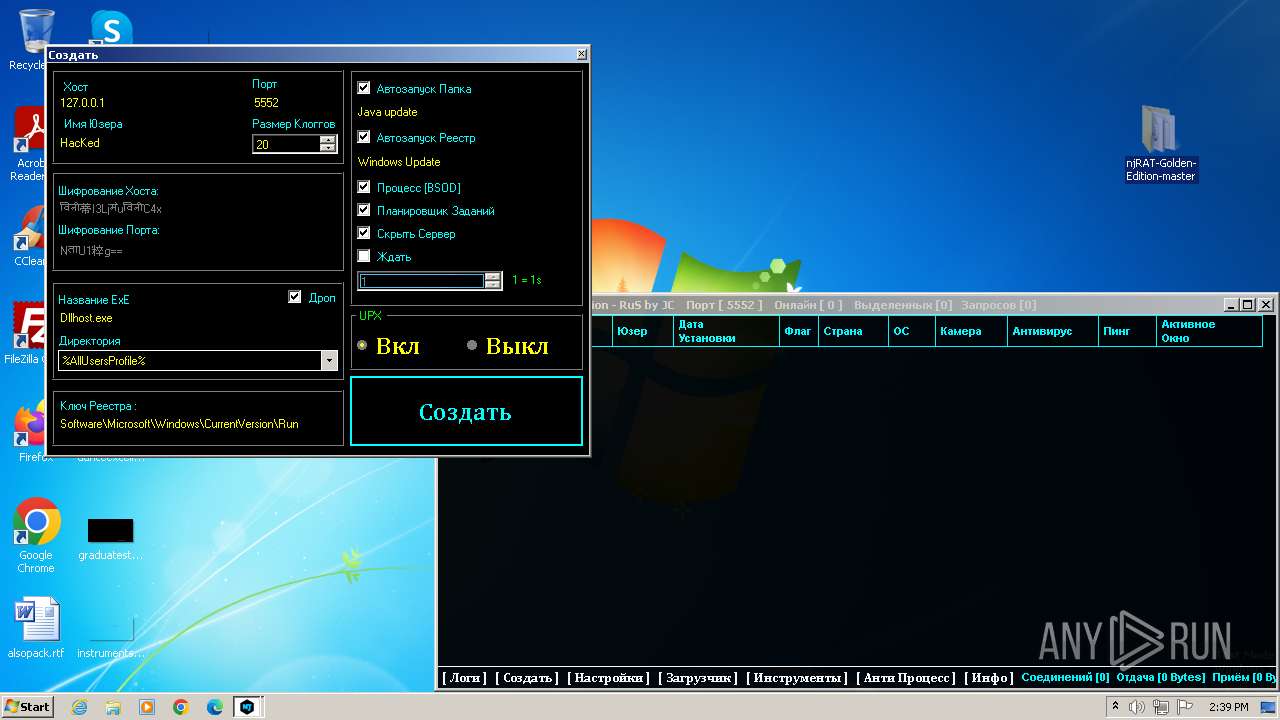Screen dimensions: 1280x720
Task: Sort by the Антивирус column header
Action: click(x=1053, y=331)
